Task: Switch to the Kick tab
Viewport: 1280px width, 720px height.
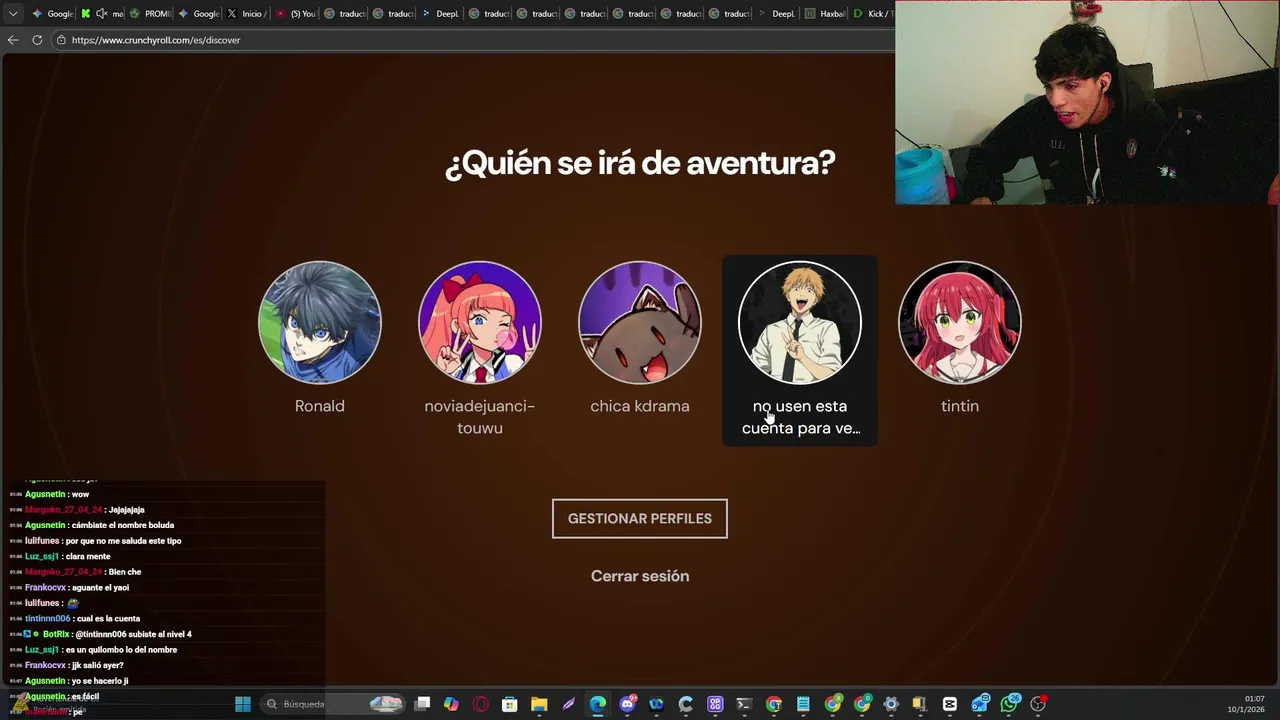Action: click(874, 14)
